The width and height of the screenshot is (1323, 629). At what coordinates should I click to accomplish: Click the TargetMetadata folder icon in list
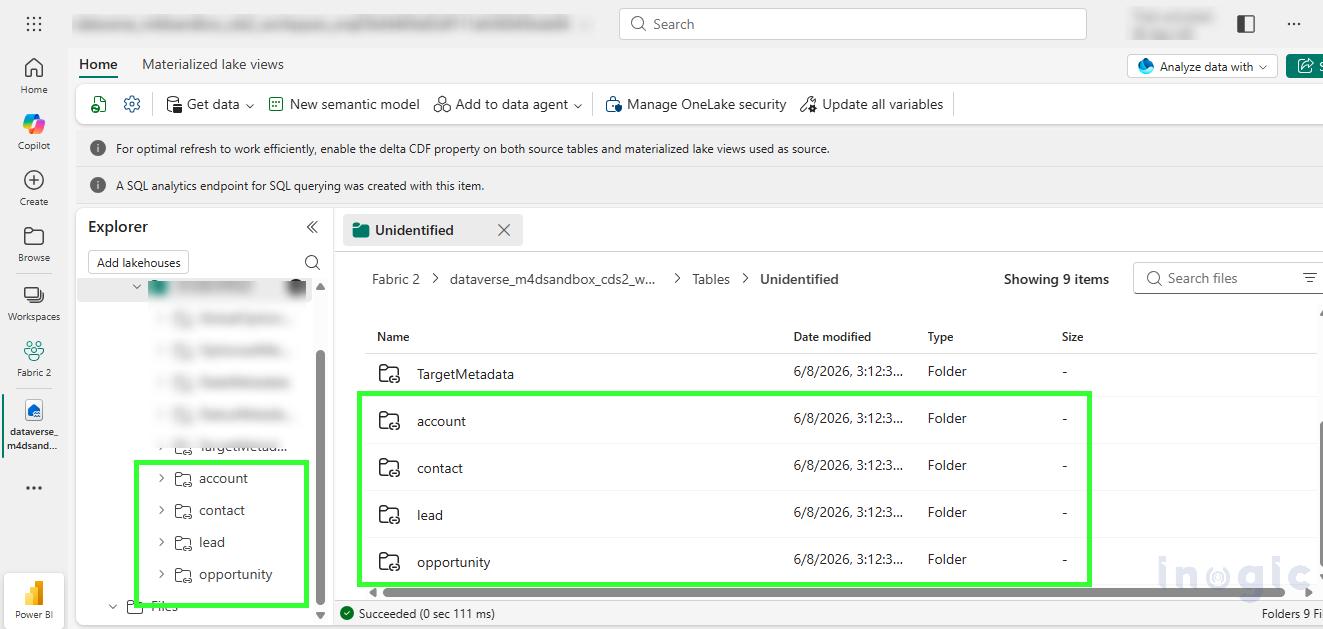(389, 373)
